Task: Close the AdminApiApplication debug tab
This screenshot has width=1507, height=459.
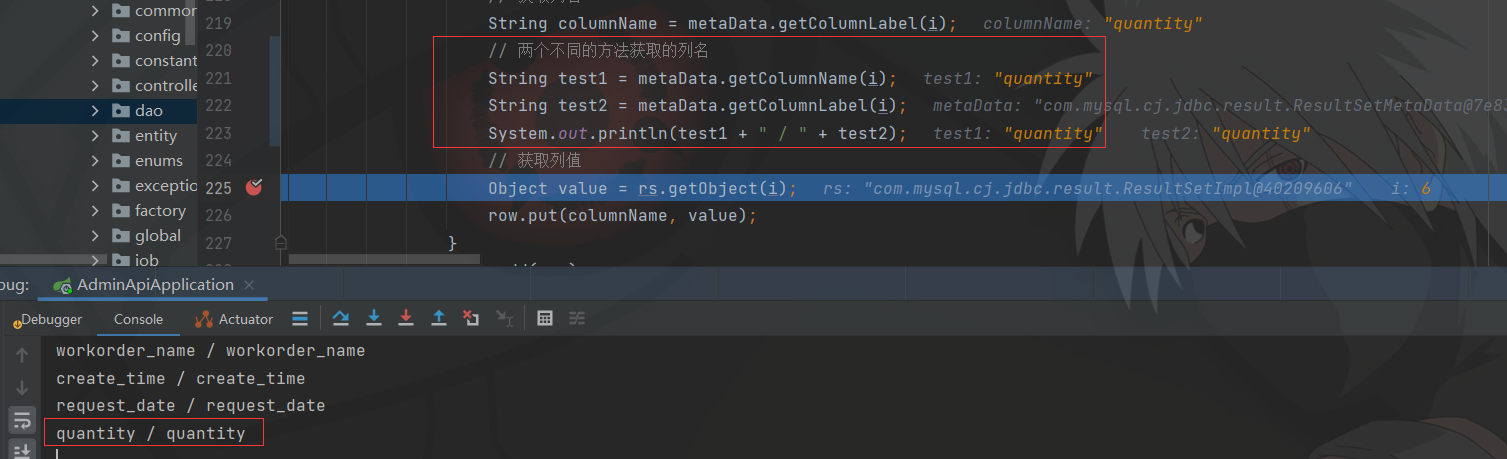Action: pyautogui.click(x=249, y=285)
